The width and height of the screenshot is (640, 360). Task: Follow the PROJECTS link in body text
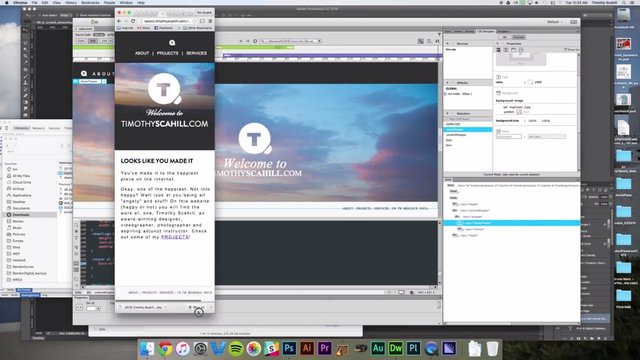pos(175,237)
